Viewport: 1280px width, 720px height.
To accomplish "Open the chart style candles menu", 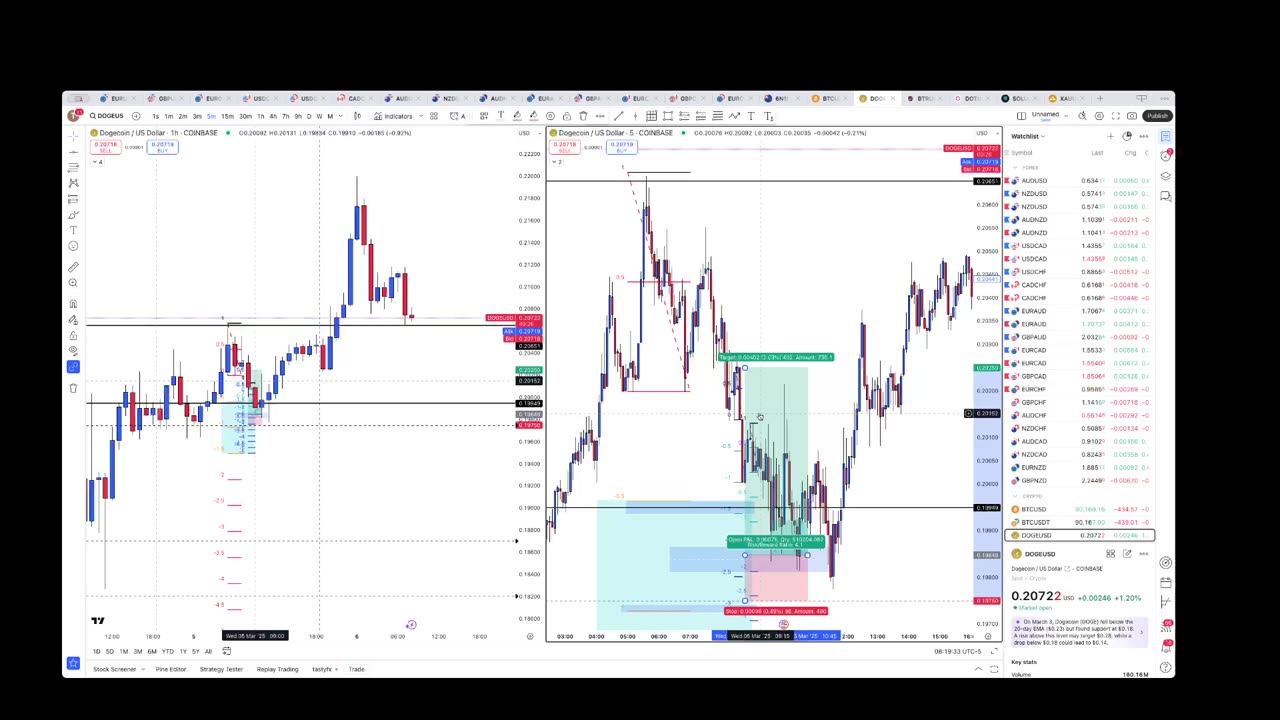I will [x=357, y=116].
